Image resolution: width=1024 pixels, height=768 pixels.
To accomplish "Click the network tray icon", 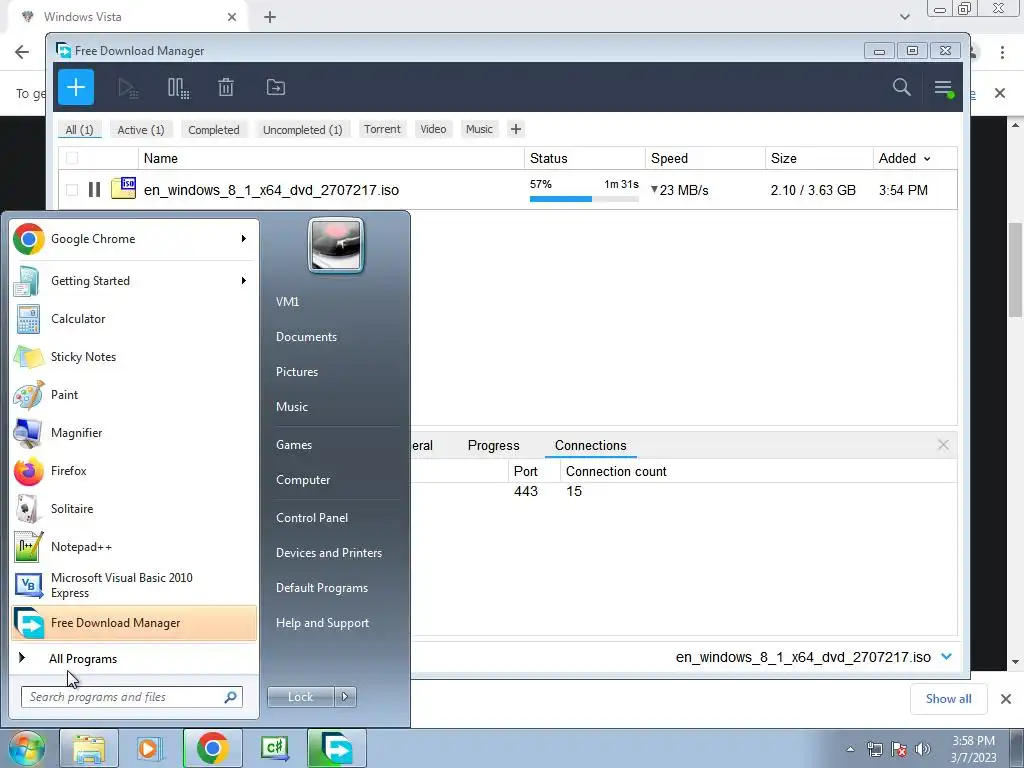I will pyautogui.click(x=874, y=749).
